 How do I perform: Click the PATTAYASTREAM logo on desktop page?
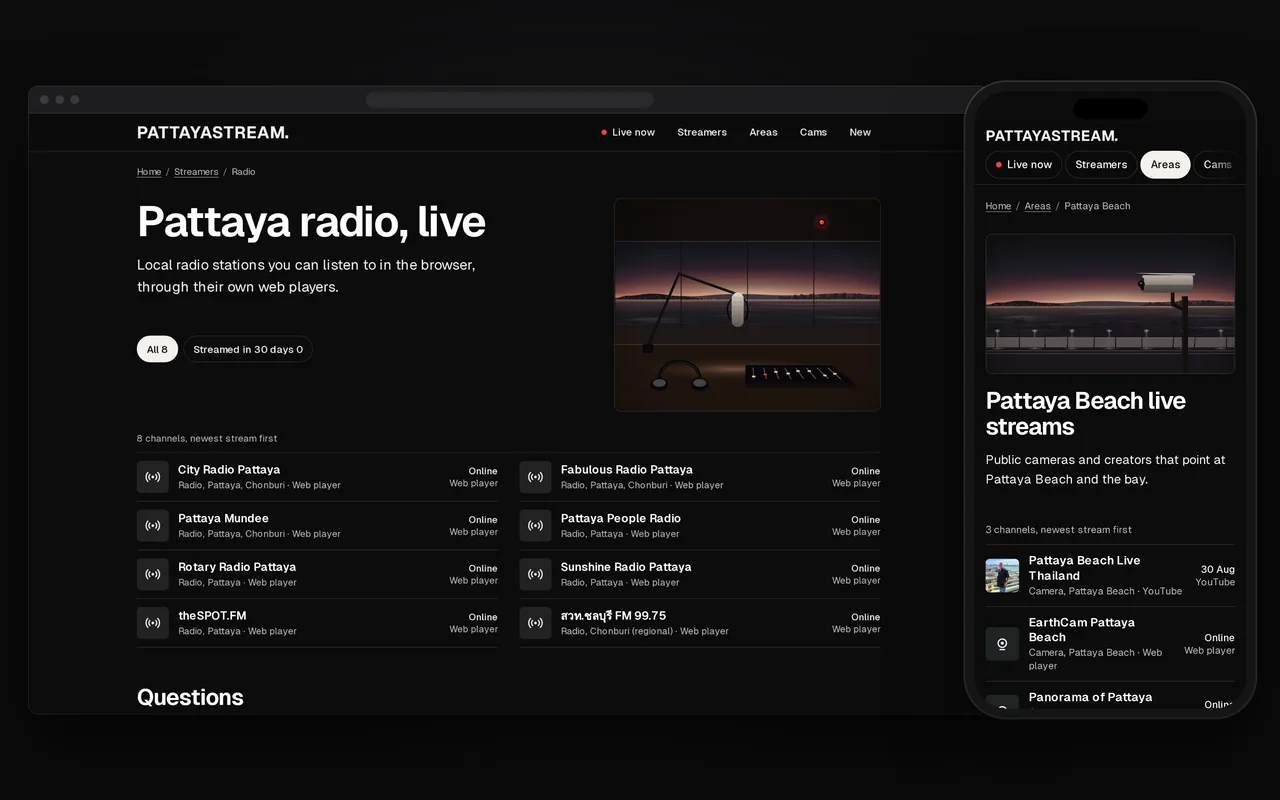coord(213,132)
